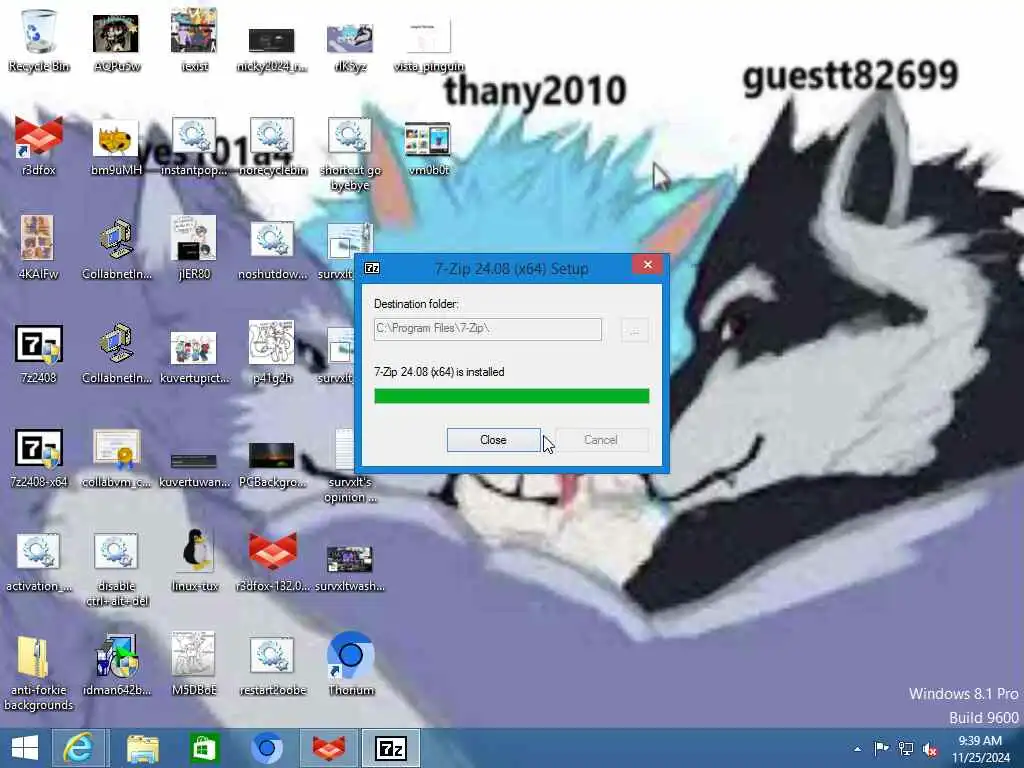Click the disabled Cancel button in 7-Zip Setup
Screen dimensions: 1024x768
tap(601, 440)
